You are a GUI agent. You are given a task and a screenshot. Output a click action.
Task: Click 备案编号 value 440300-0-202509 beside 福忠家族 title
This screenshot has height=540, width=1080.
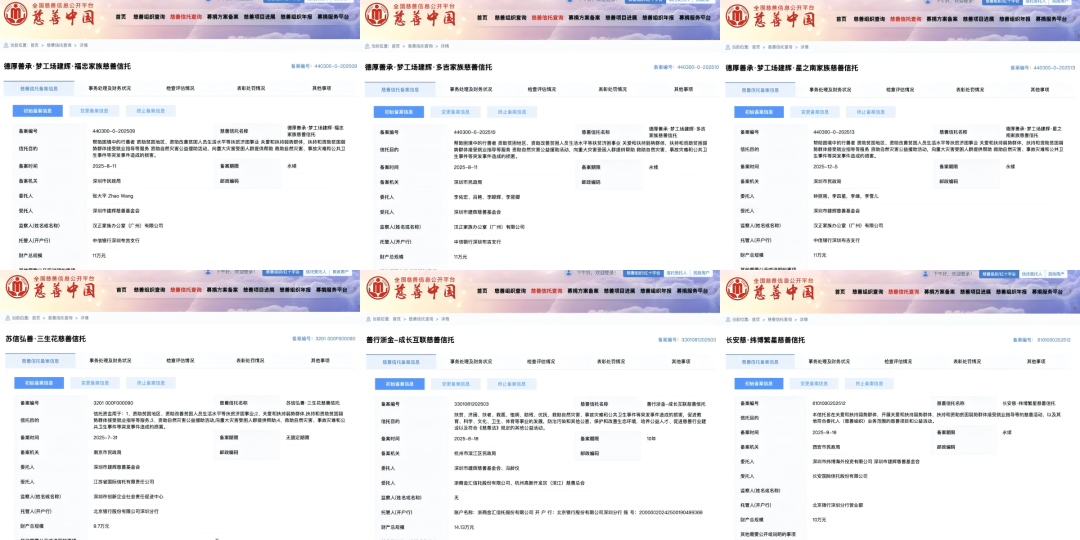coord(333,66)
